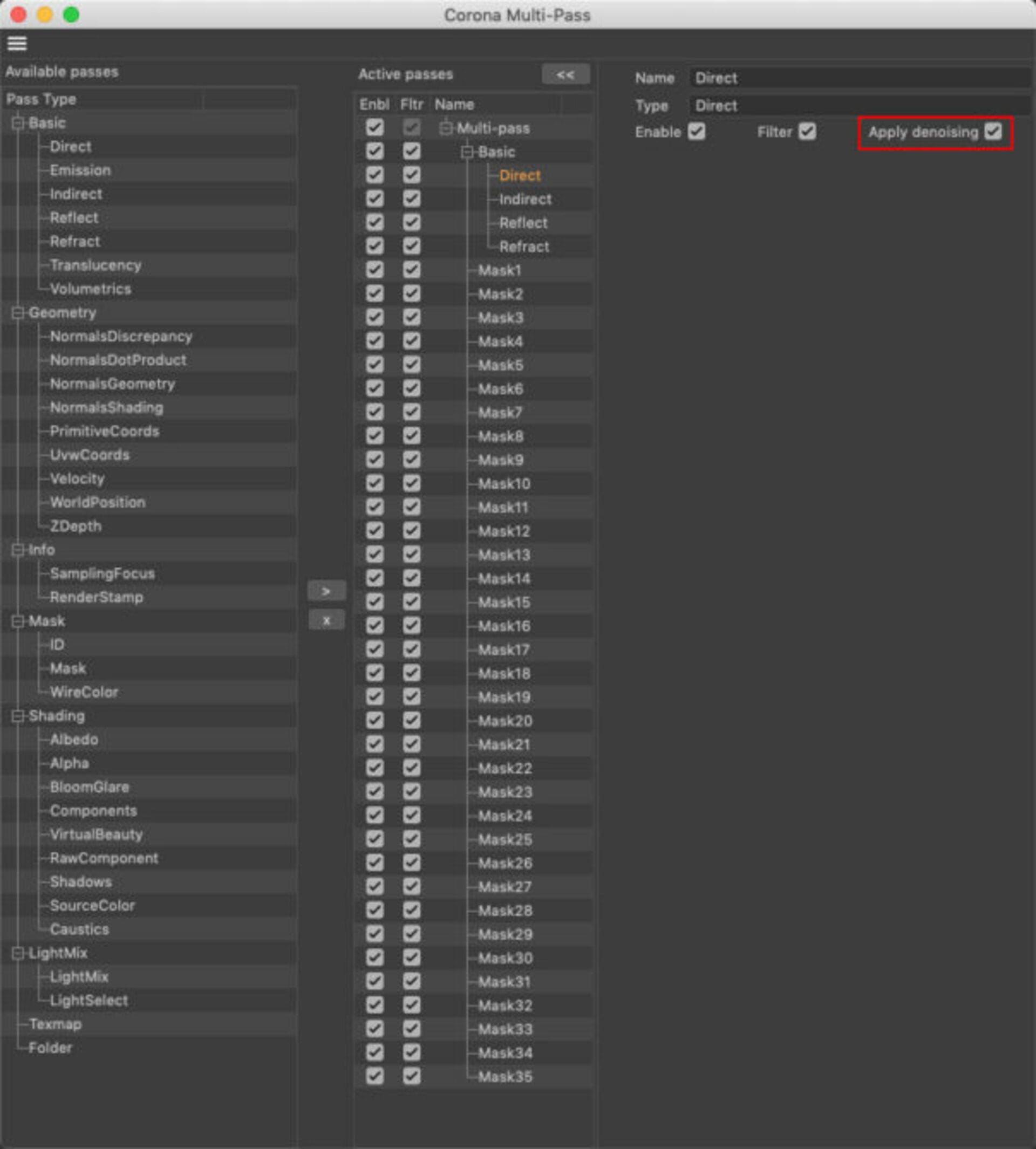
Task: Select Refract in Active passes
Action: [x=524, y=247]
